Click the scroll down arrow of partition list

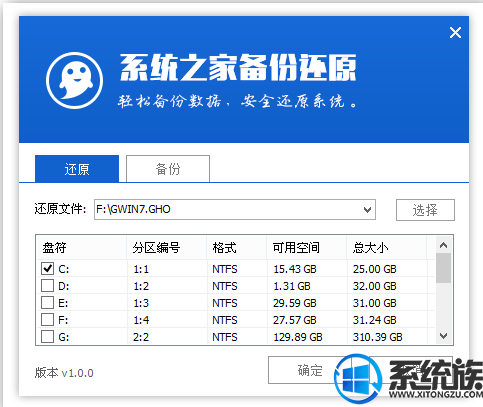coord(443,335)
